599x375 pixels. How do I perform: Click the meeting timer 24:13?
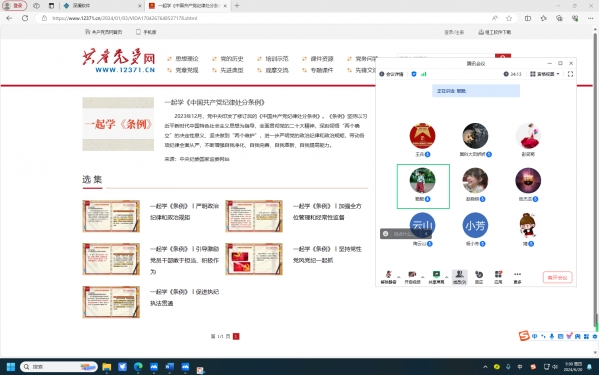(512, 74)
